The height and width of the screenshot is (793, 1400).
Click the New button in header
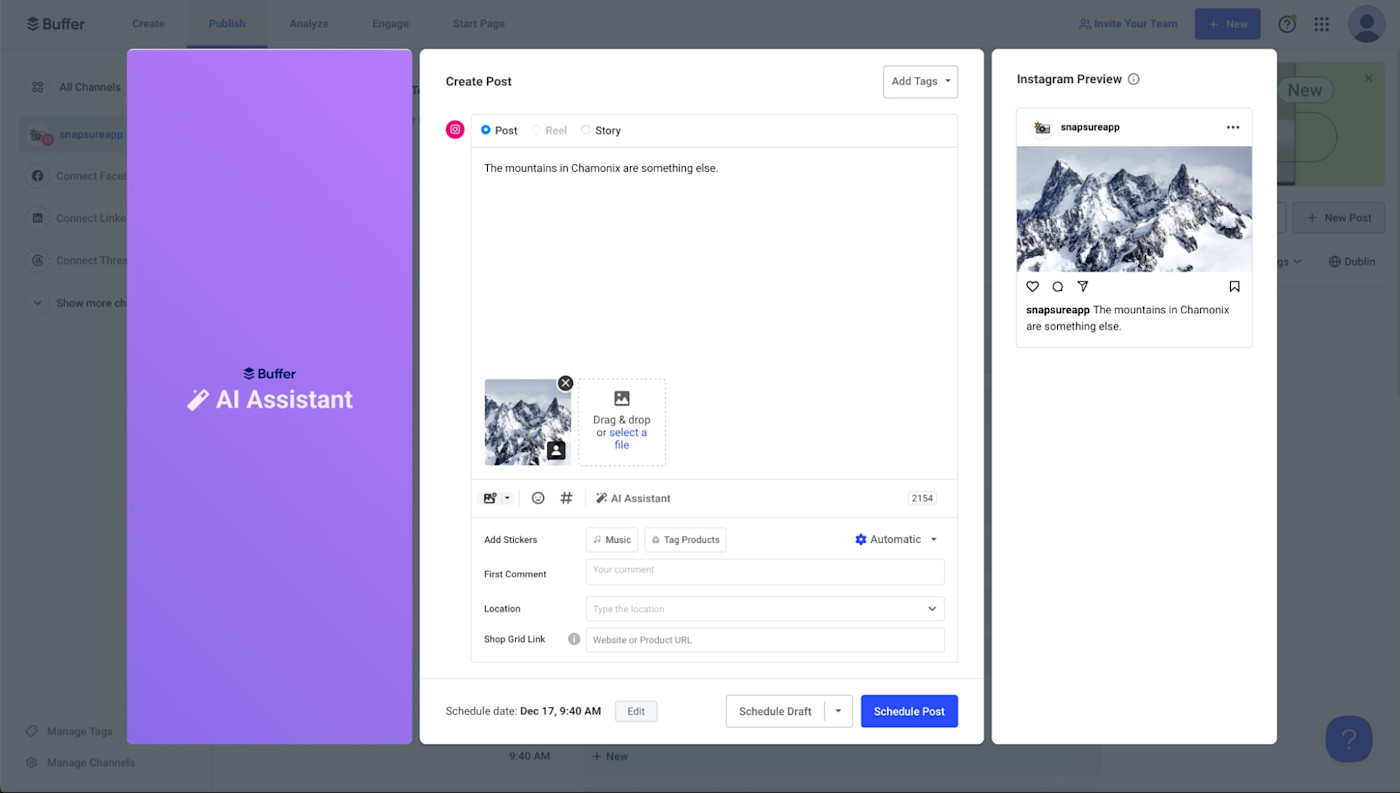[1227, 24]
